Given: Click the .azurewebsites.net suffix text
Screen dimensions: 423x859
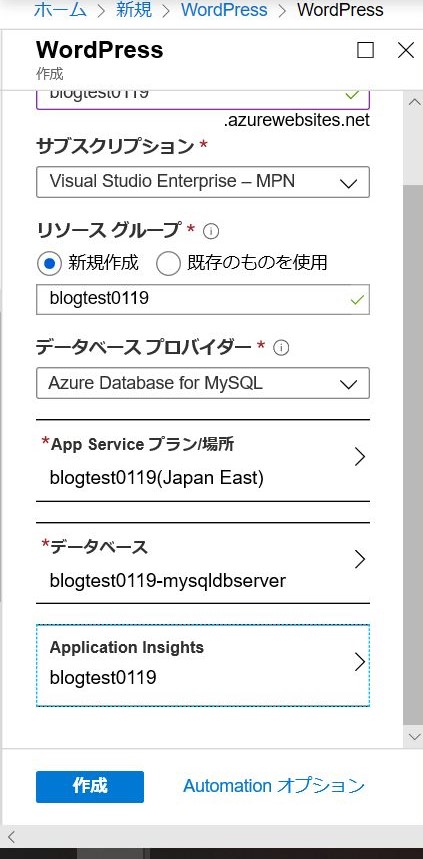Looking at the screenshot, I should [x=296, y=120].
